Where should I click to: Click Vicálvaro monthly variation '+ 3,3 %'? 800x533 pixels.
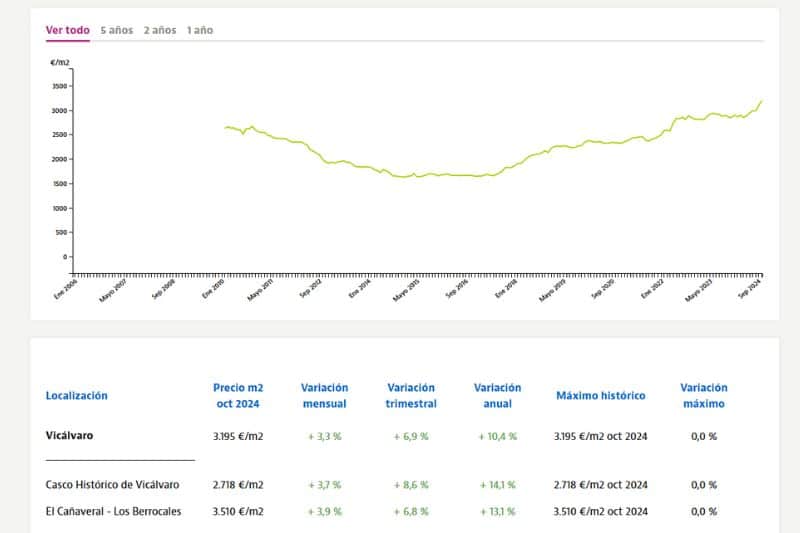(324, 437)
